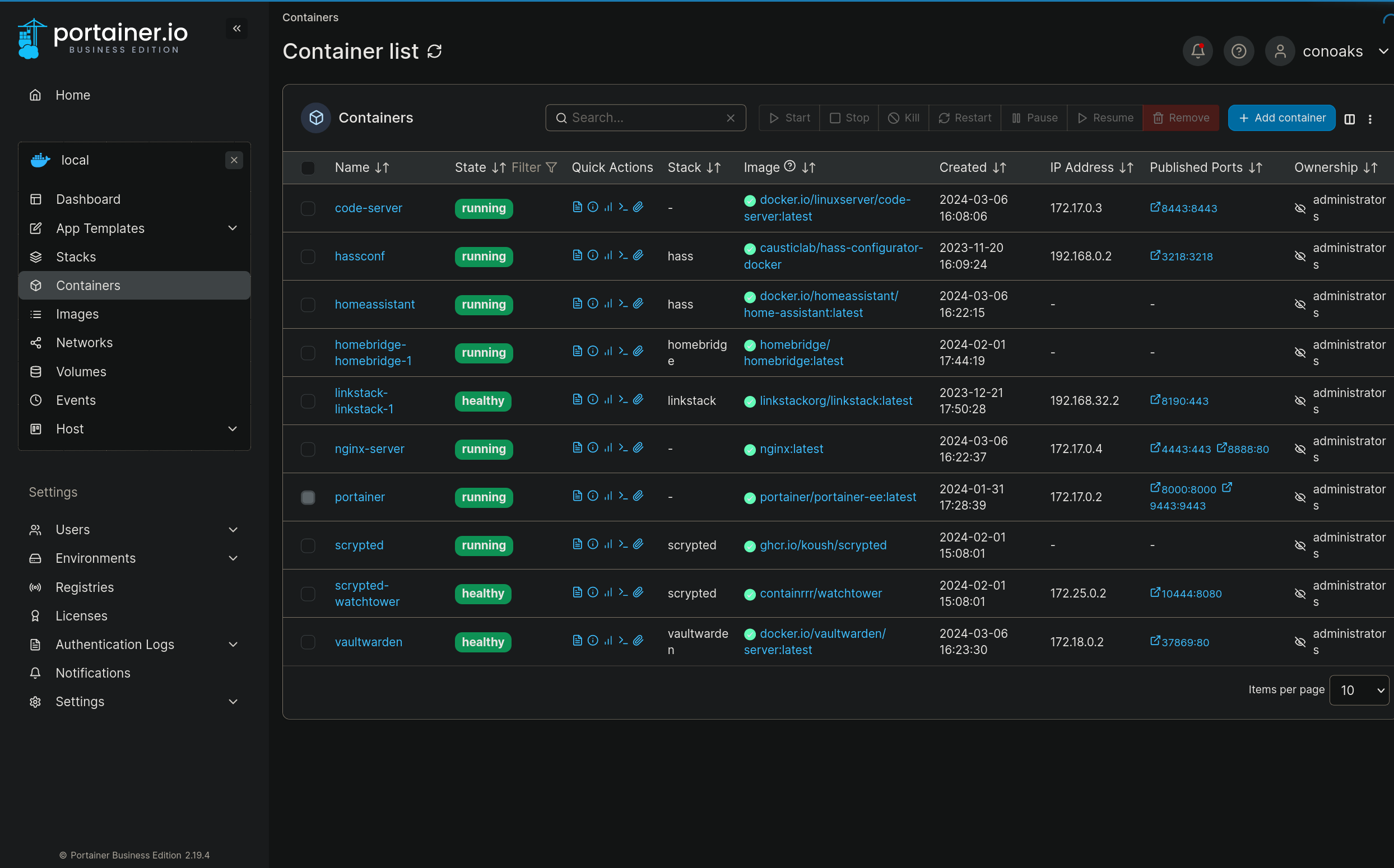Click the Restart button
The width and height of the screenshot is (1394, 868).
click(x=964, y=118)
